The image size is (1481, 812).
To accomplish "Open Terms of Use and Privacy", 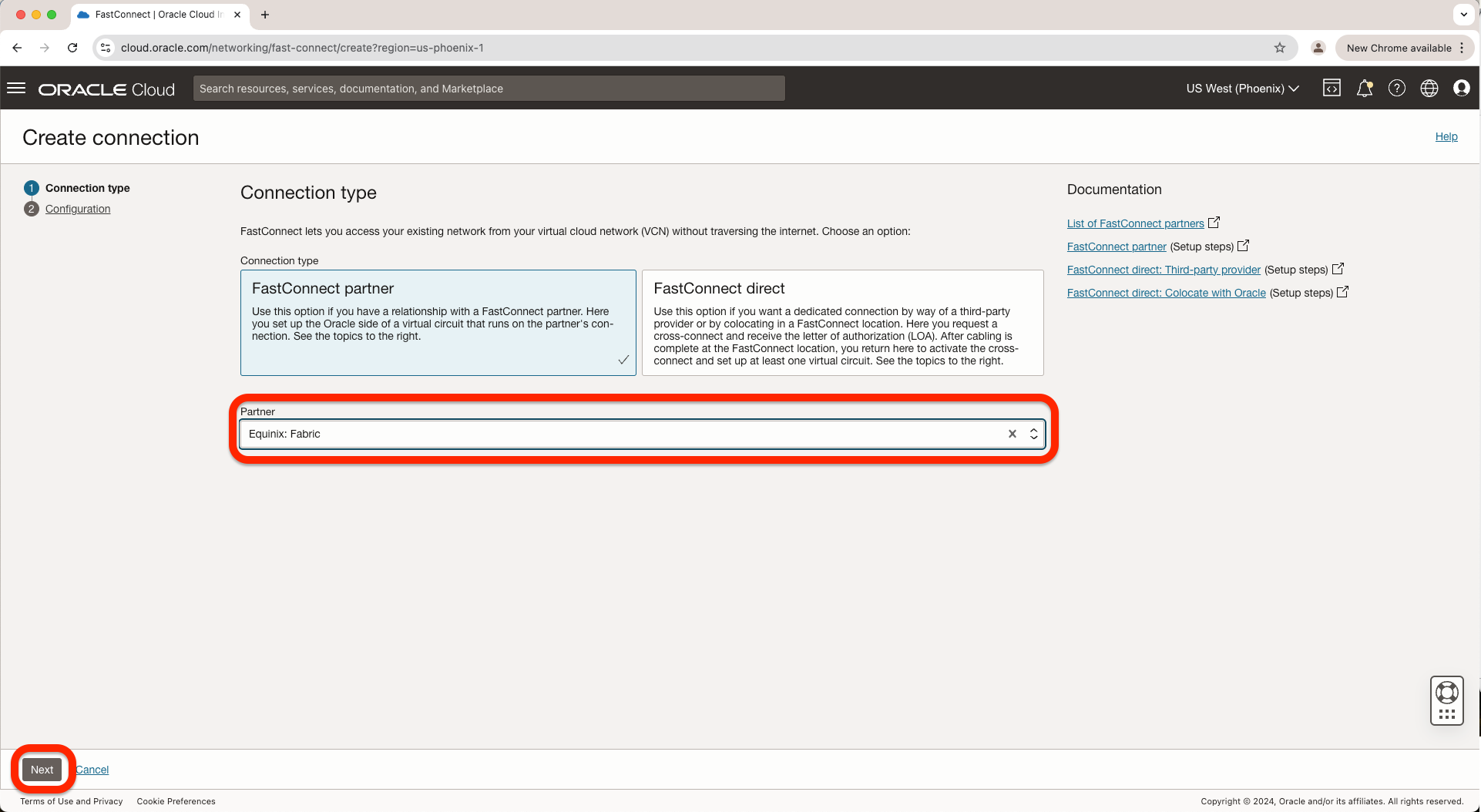I will 72,801.
